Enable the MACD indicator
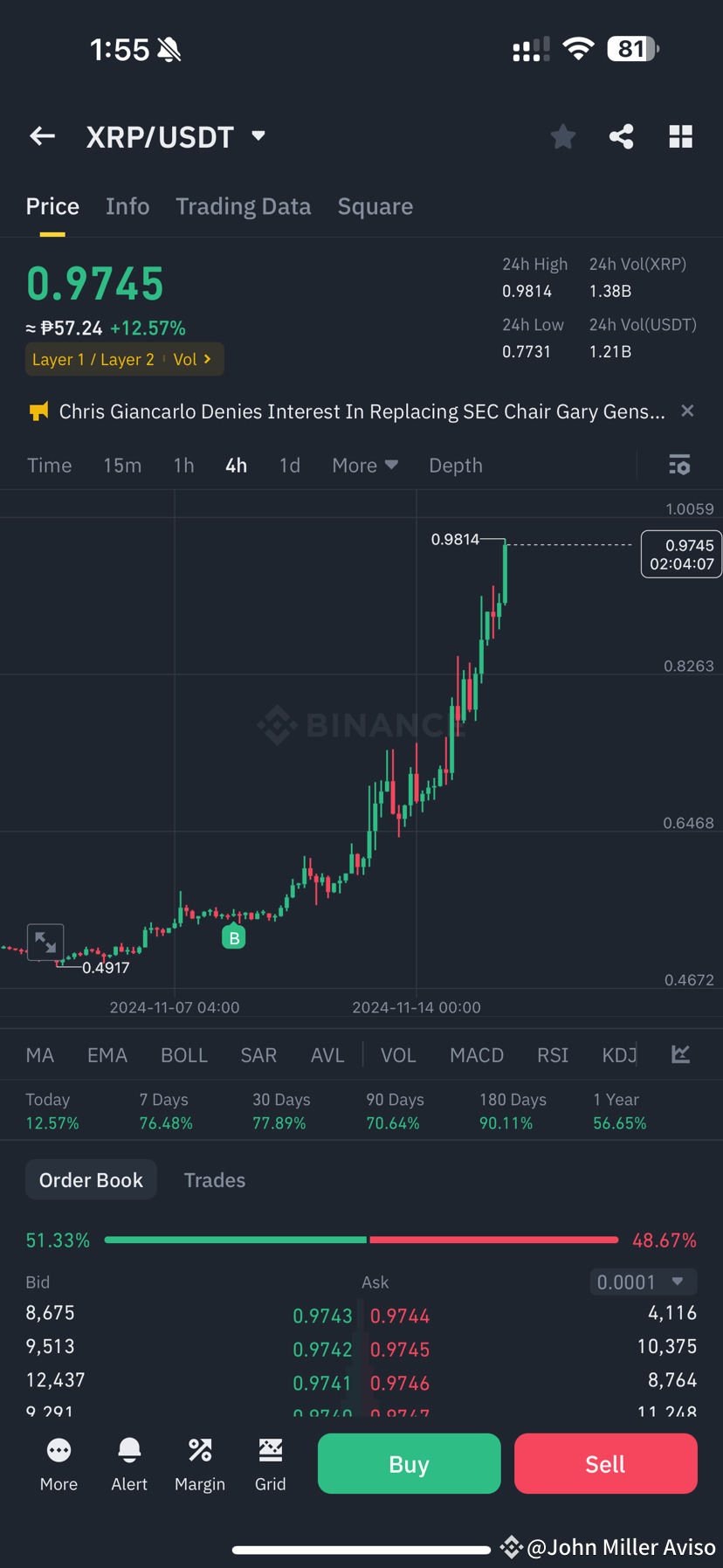723x1568 pixels. 477,1054
